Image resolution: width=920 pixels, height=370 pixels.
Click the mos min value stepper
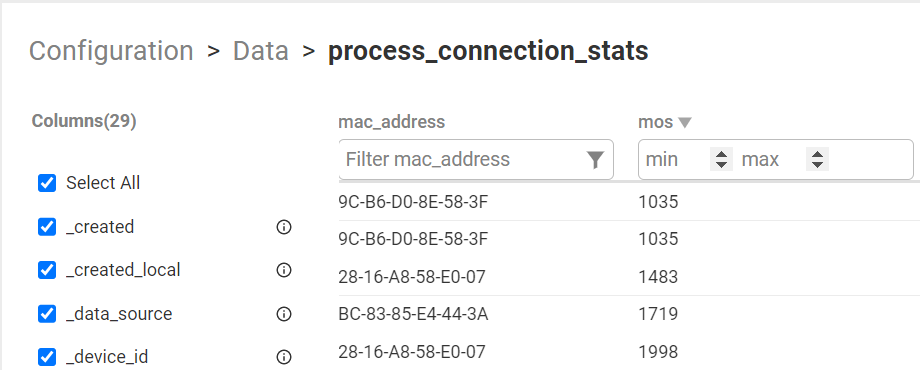click(721, 159)
